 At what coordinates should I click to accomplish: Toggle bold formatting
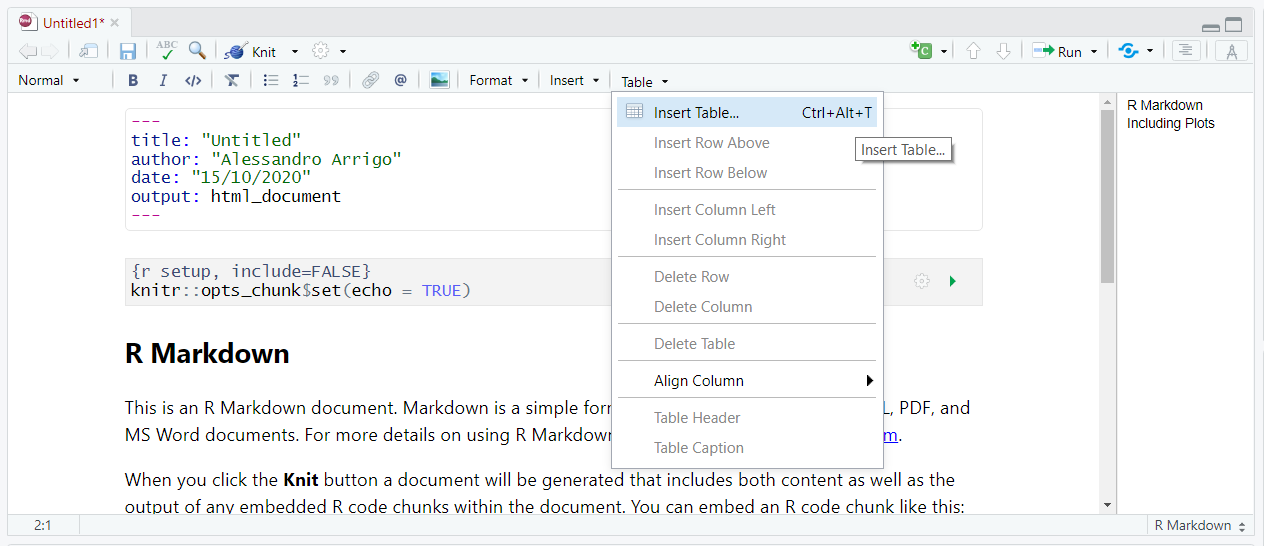tap(133, 80)
